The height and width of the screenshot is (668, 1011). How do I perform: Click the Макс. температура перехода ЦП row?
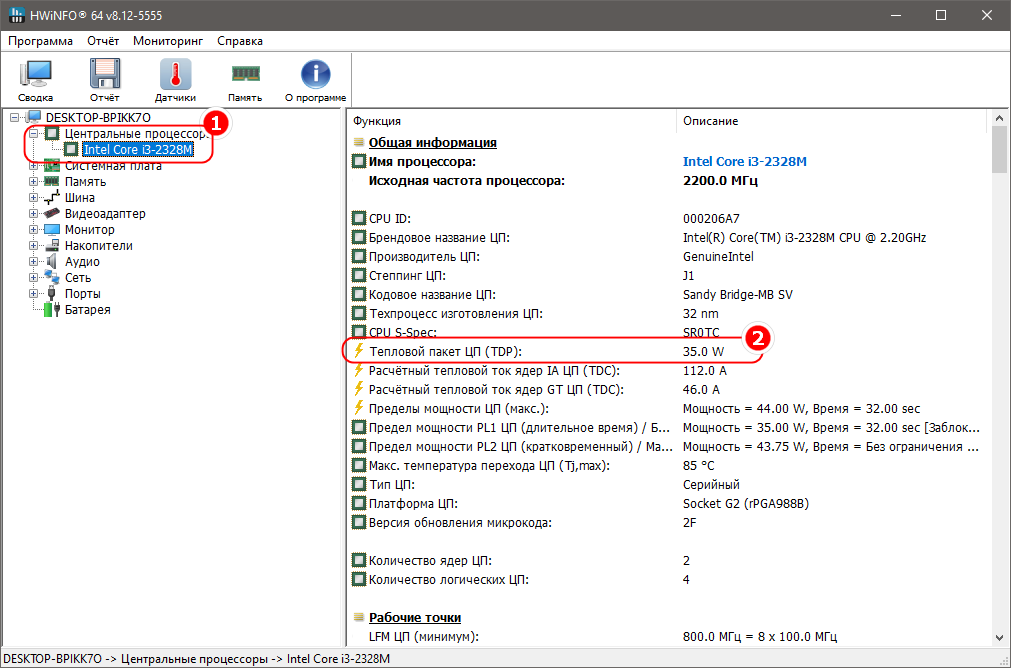[x=667, y=466]
